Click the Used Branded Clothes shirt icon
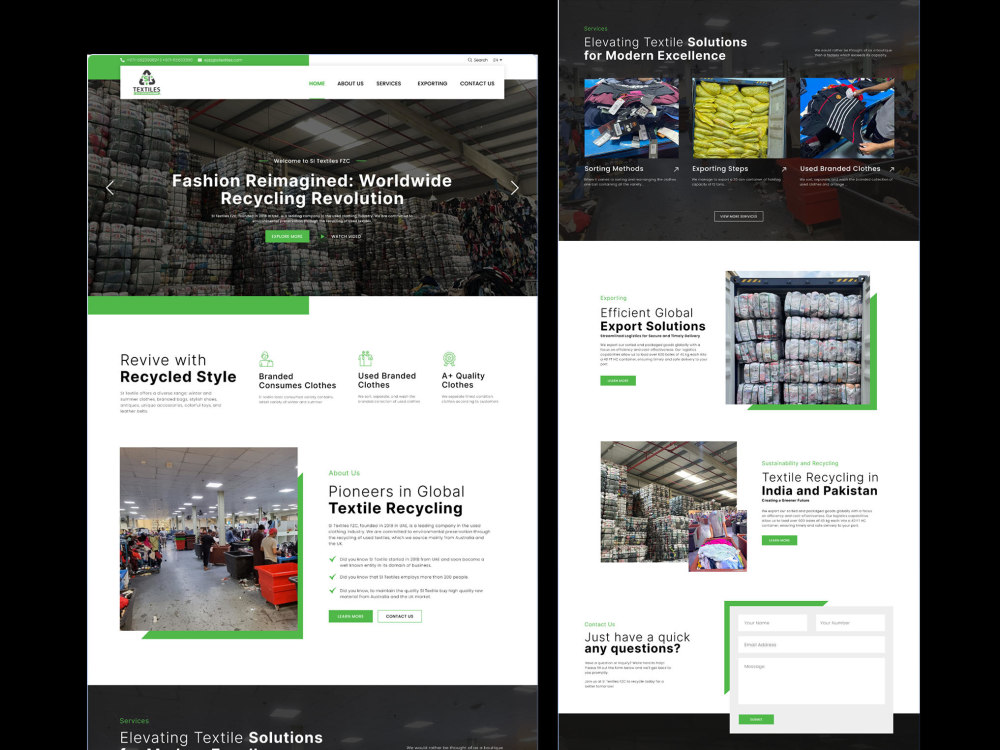The height and width of the screenshot is (750, 1000). [x=365, y=358]
